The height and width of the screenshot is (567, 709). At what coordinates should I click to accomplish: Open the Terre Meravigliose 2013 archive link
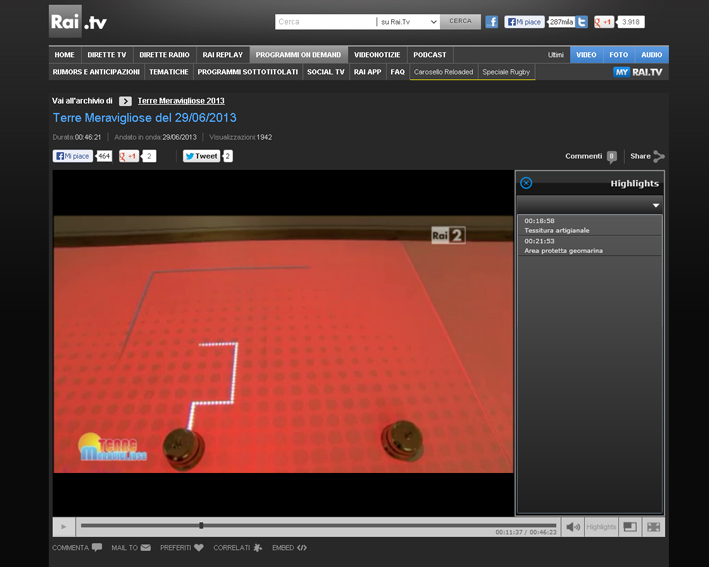pos(181,101)
